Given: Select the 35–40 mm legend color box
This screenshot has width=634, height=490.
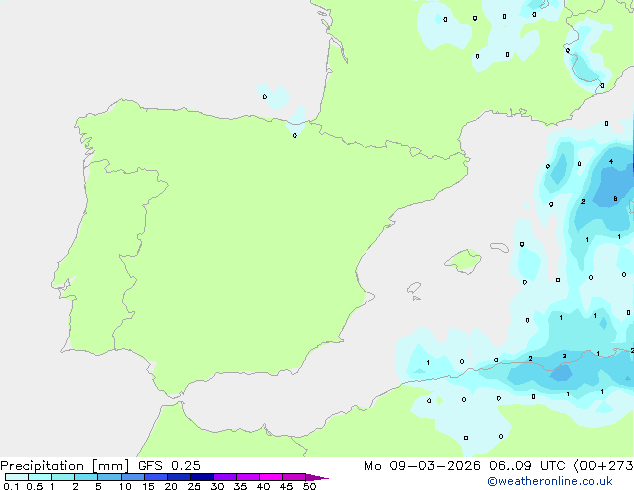Looking at the screenshot, I should click(x=248, y=477).
